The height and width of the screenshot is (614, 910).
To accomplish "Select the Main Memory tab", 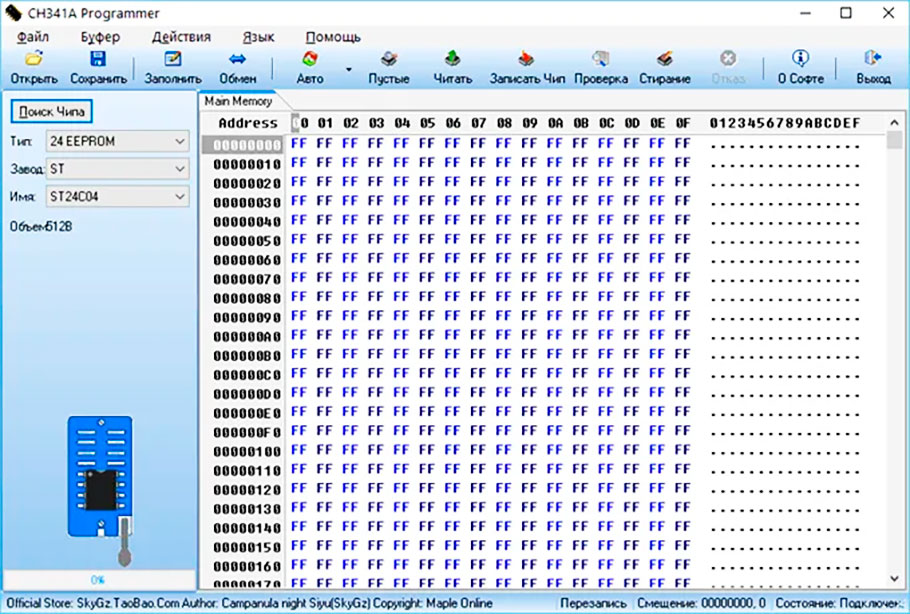I will click(x=238, y=101).
